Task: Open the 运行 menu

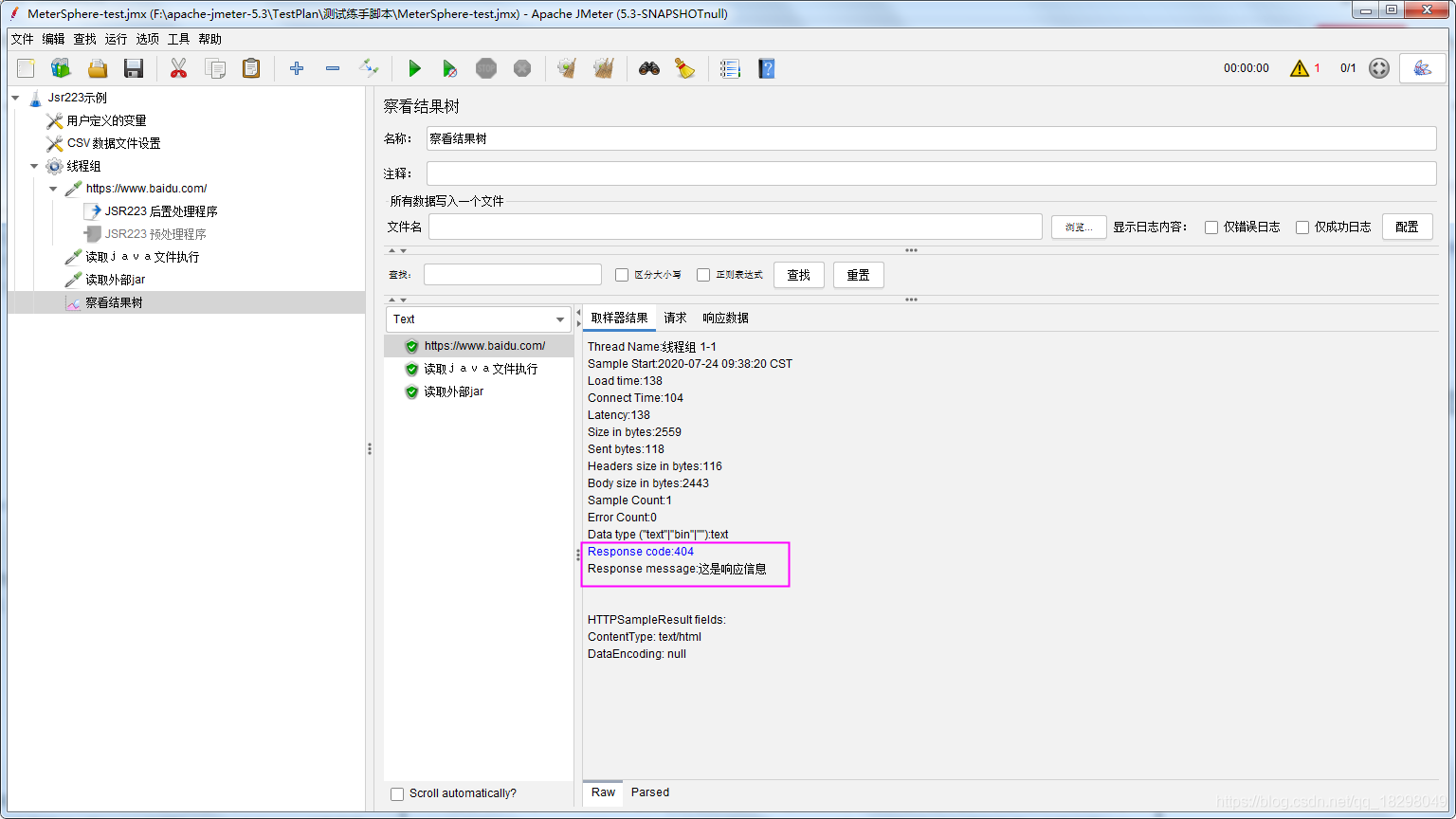Action: click(x=116, y=39)
